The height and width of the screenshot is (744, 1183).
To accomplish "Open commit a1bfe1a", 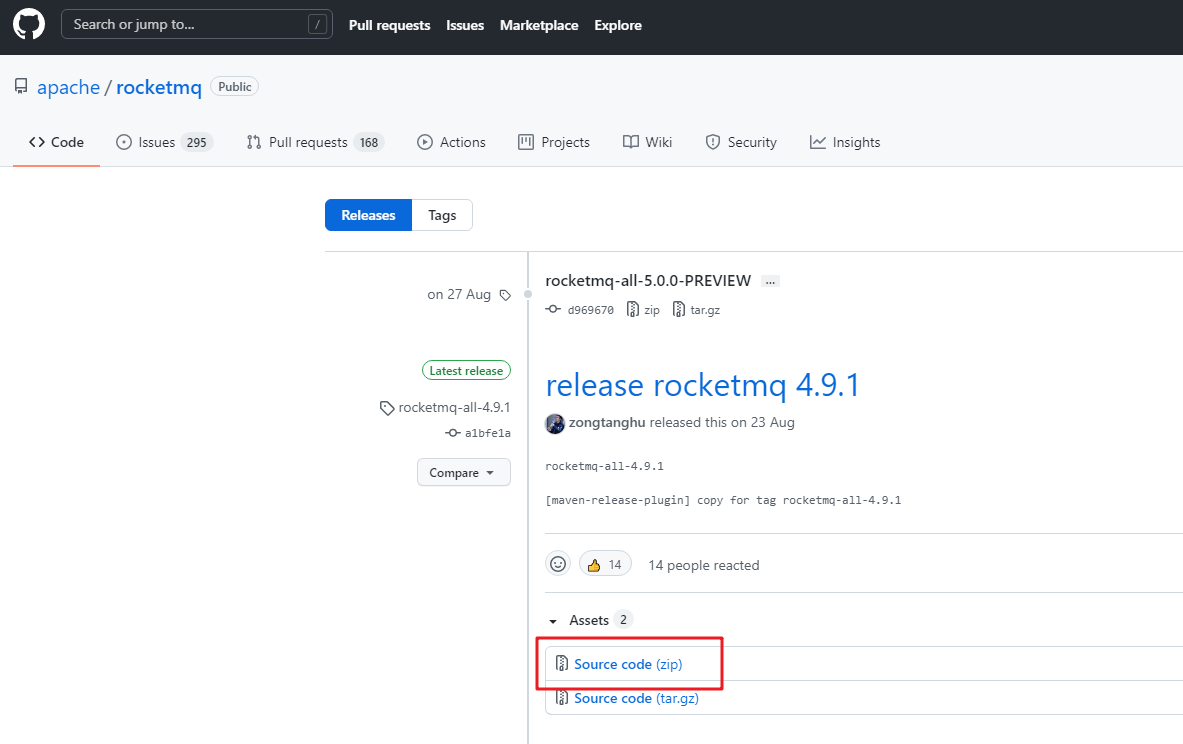I will (487, 433).
